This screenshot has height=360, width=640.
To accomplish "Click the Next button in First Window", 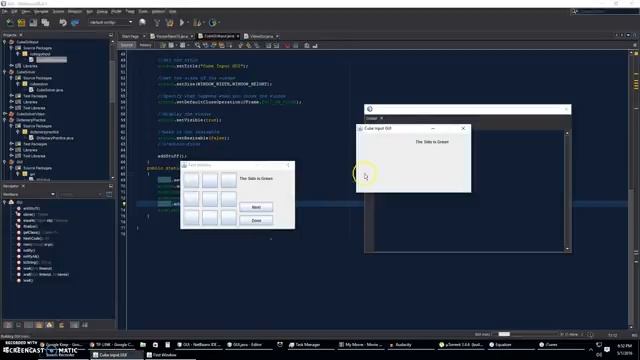I will [x=256, y=207].
